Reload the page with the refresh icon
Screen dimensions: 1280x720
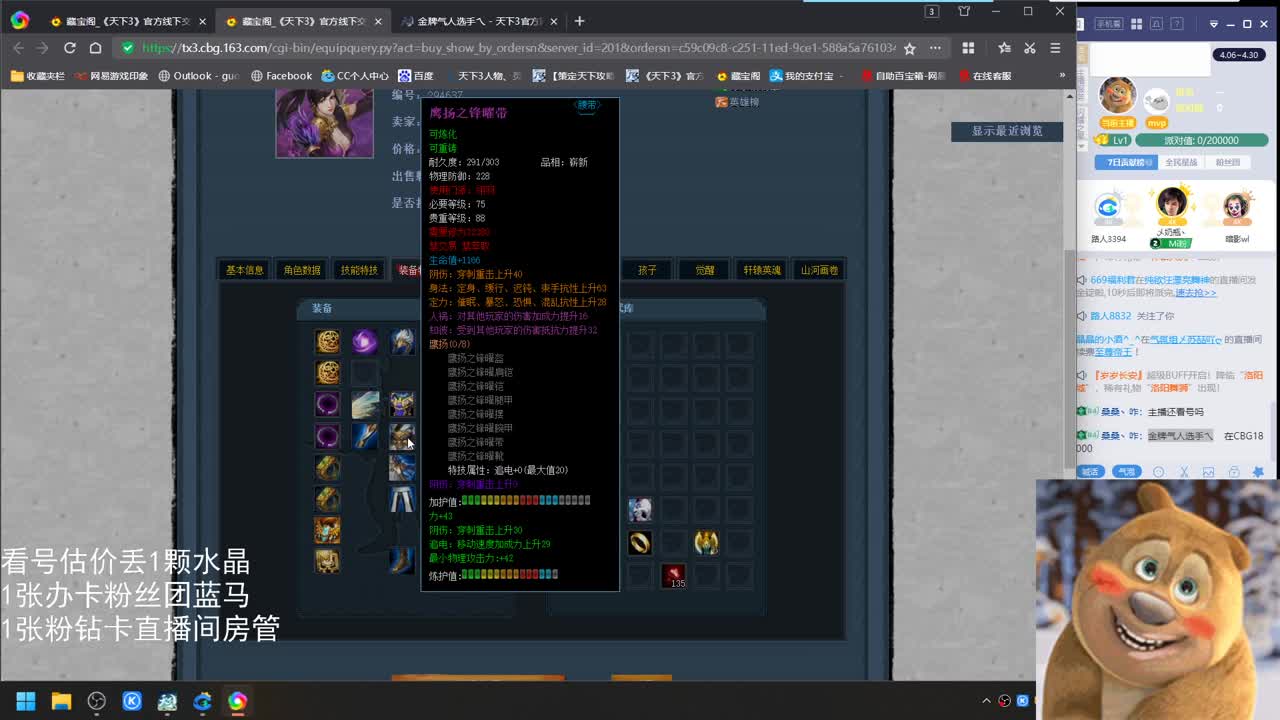coord(70,48)
